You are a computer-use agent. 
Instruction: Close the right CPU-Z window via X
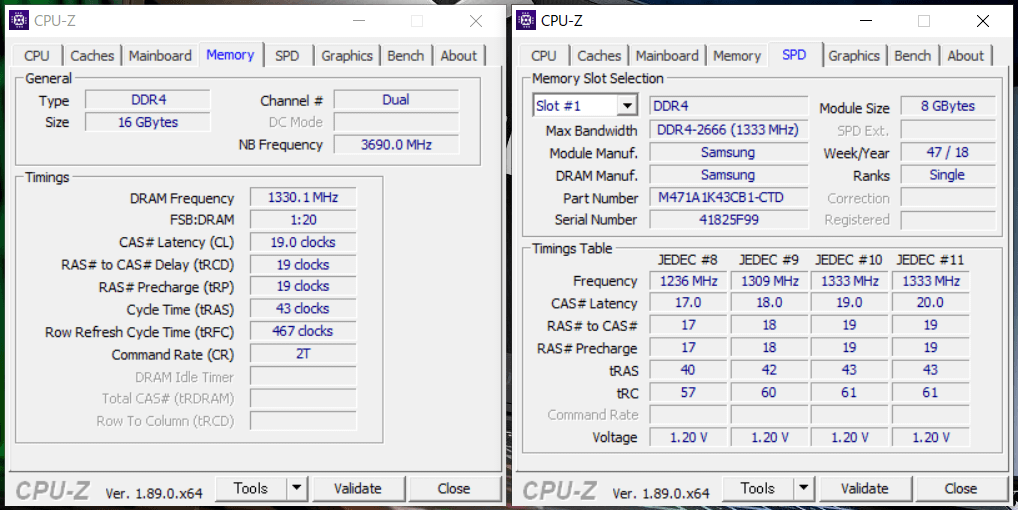tap(983, 21)
